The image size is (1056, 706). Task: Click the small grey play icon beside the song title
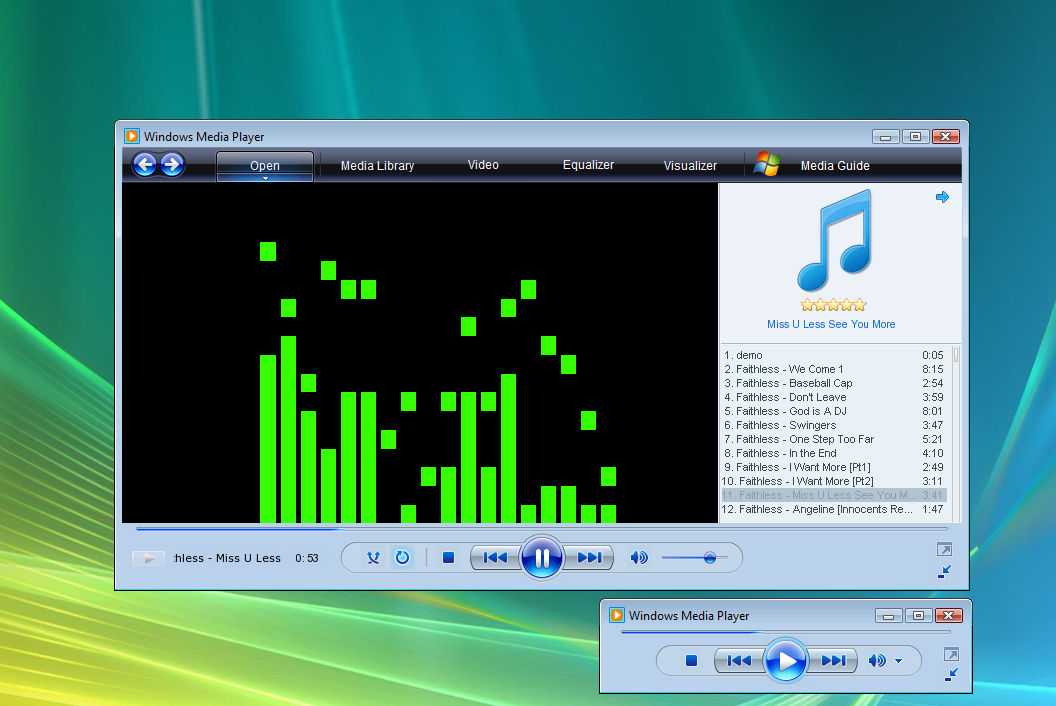click(x=148, y=558)
